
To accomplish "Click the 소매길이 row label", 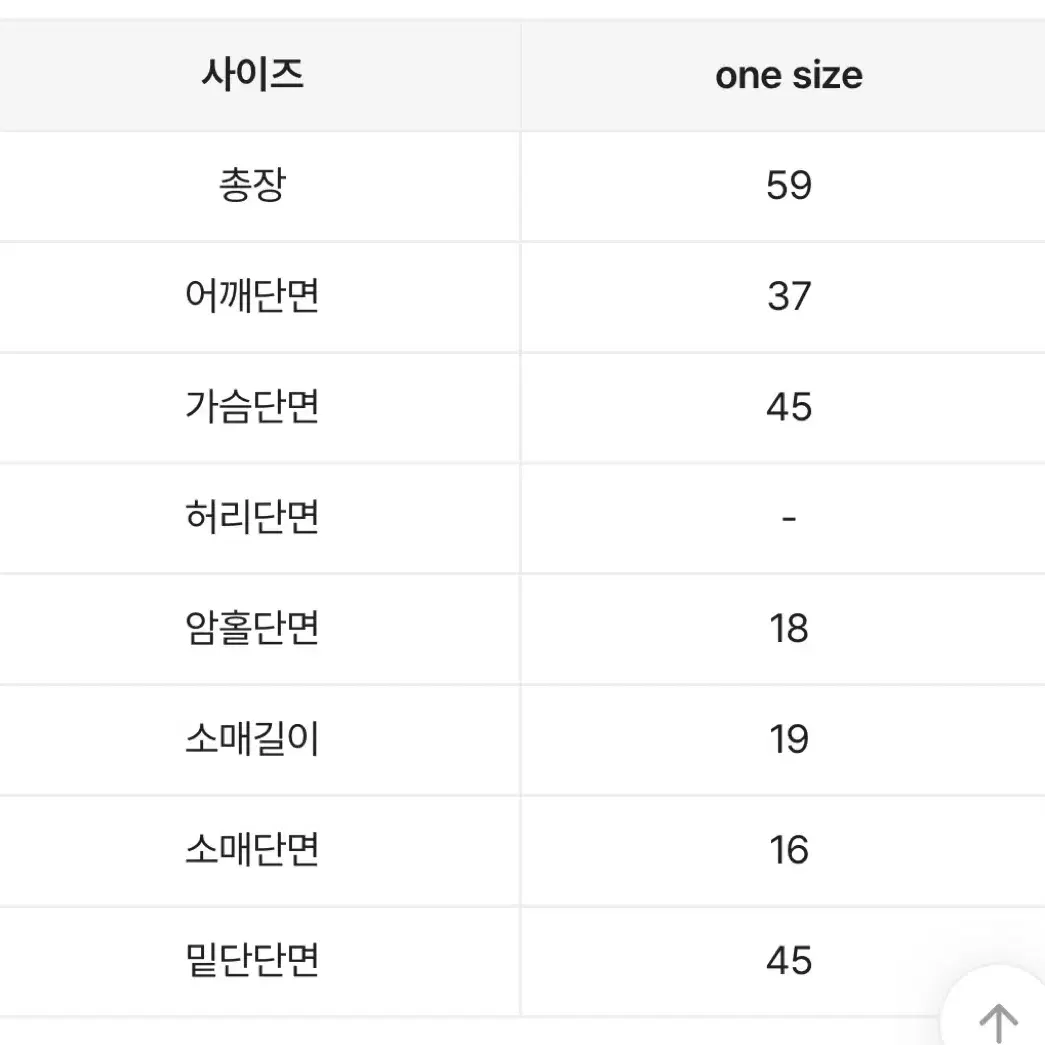I will 253,739.
